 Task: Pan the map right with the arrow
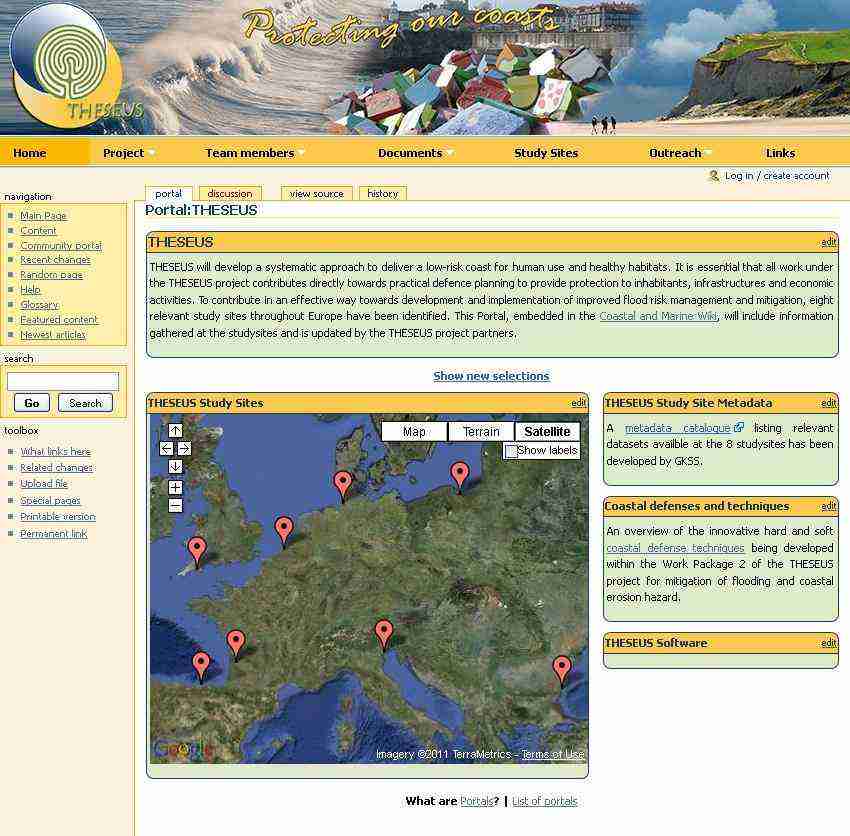pyautogui.click(x=184, y=449)
